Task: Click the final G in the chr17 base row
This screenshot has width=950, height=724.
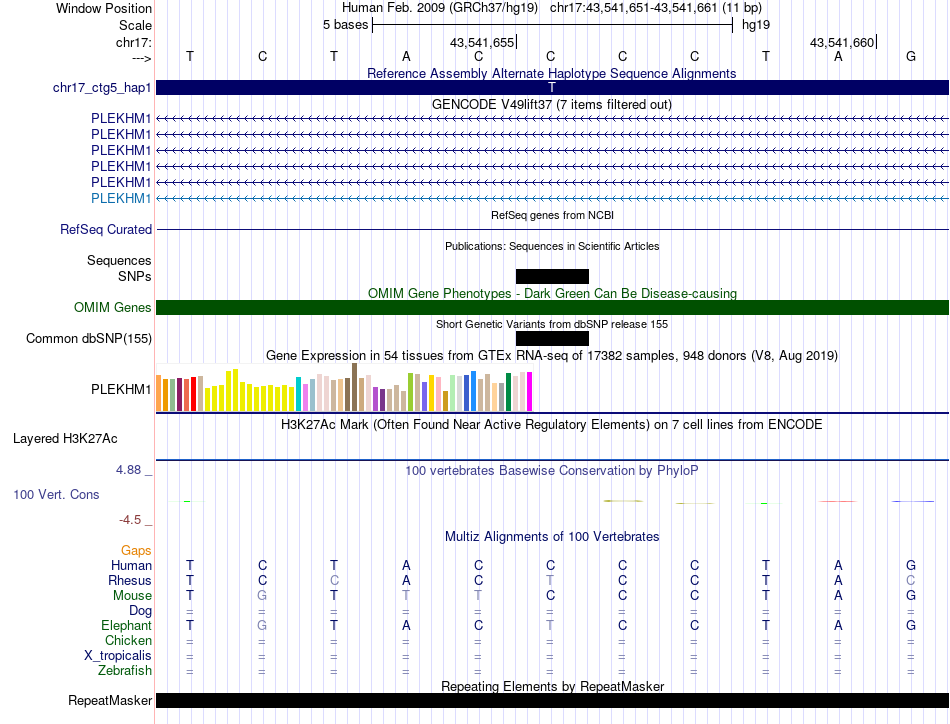Action: 911,56
